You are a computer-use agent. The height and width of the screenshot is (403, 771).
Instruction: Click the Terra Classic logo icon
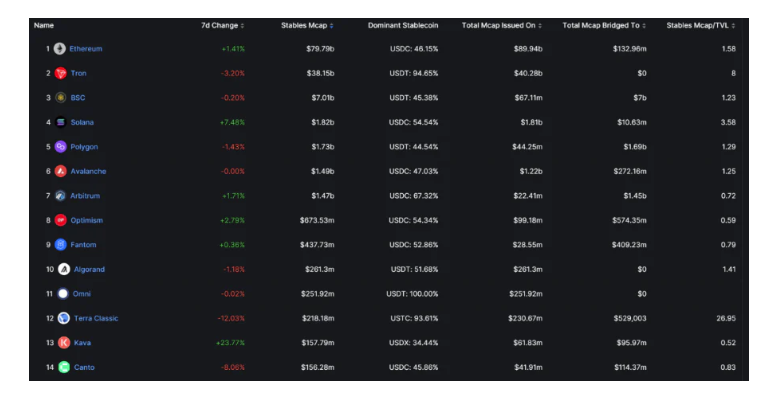tap(64, 318)
